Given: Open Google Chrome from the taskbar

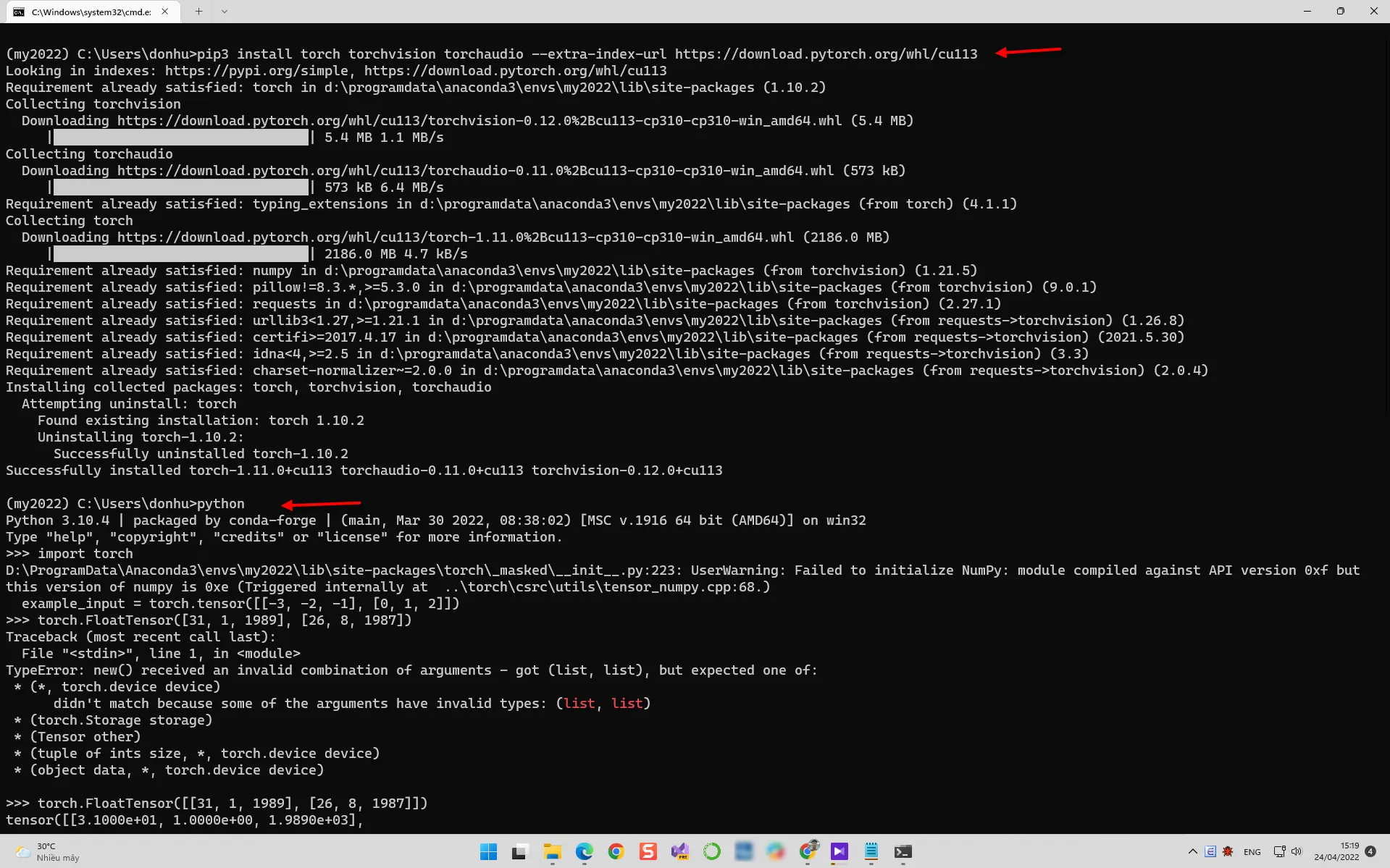Looking at the screenshot, I should coord(616,851).
